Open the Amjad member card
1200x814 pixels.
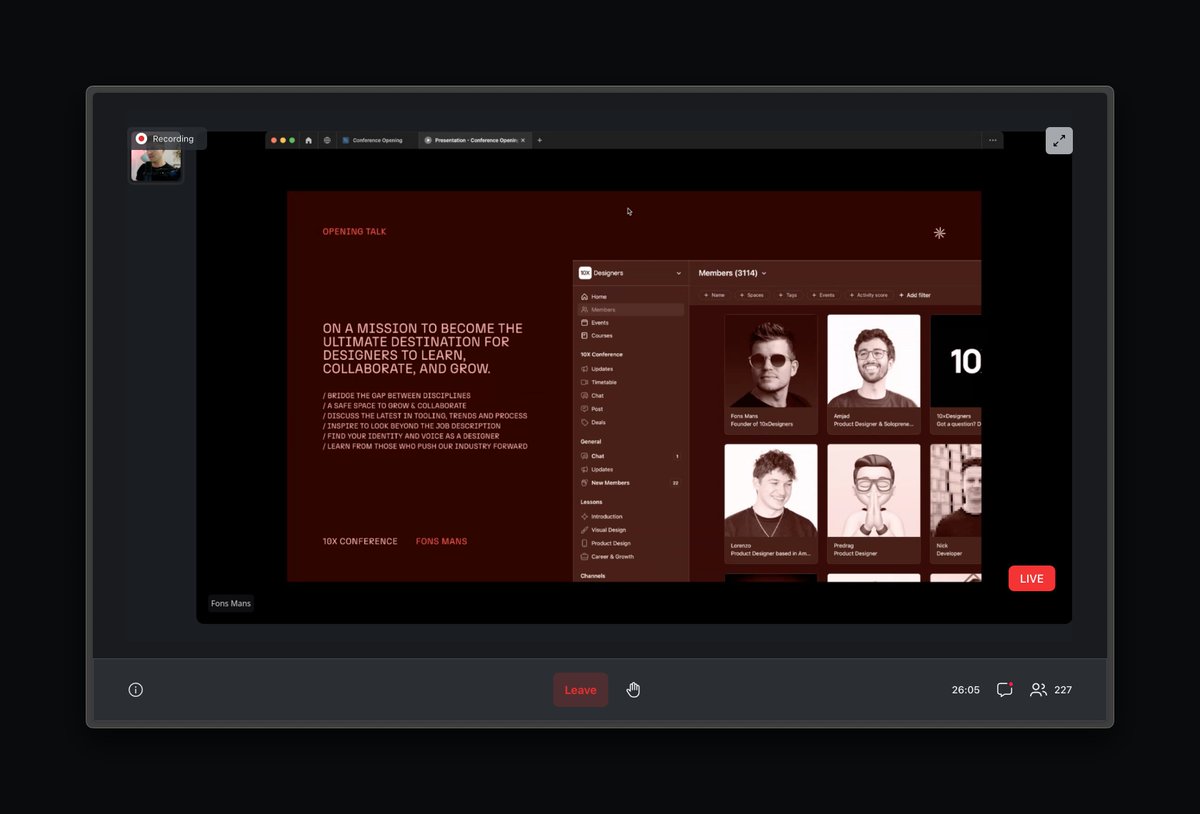874,374
